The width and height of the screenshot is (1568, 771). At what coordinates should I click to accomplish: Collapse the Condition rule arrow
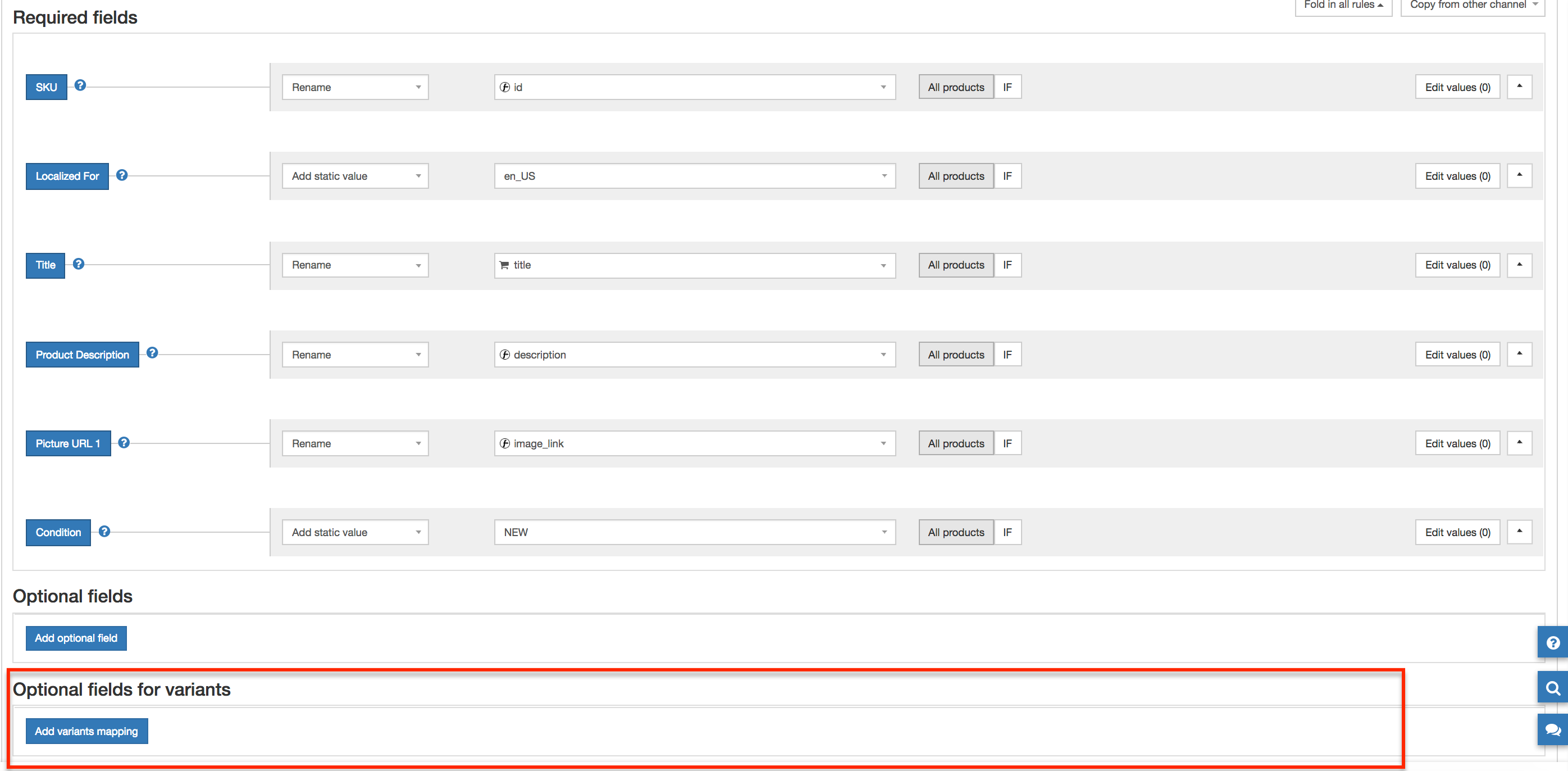click(1519, 532)
